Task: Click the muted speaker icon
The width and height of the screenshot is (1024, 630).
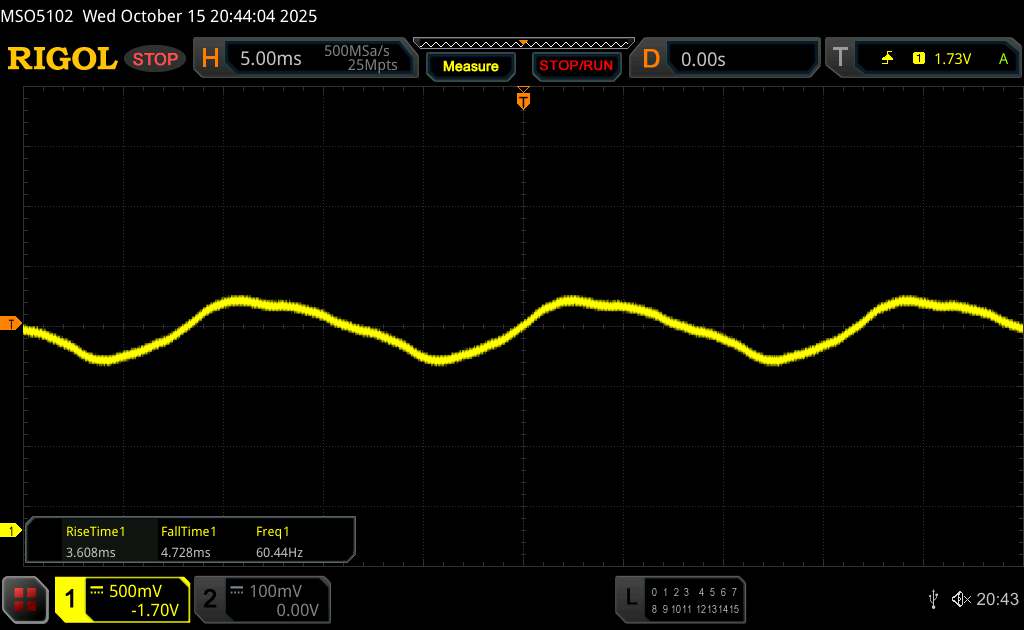Action: coord(961,599)
